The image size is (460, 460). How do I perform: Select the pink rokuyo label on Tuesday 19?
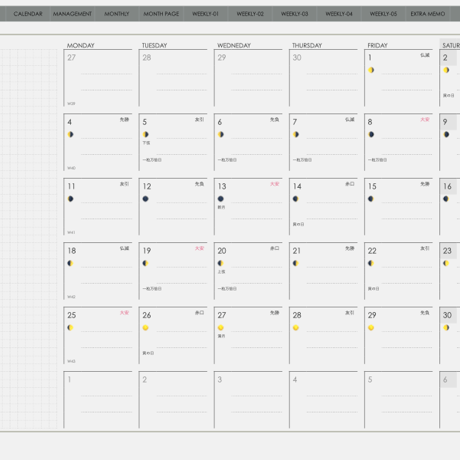coord(199,248)
